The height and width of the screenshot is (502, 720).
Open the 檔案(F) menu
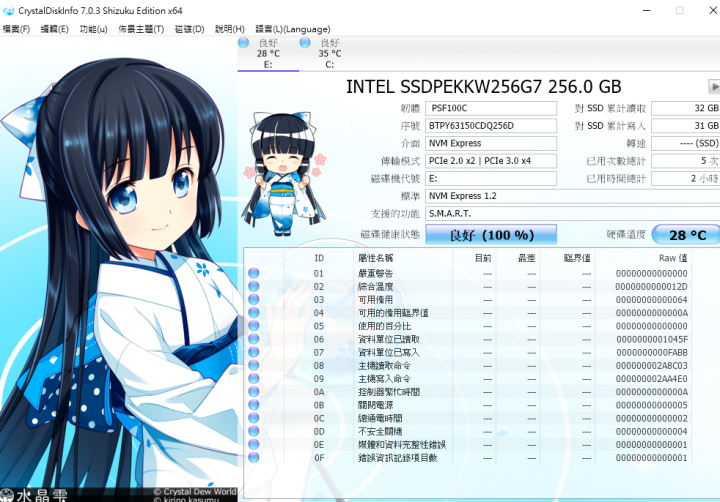(x=16, y=29)
